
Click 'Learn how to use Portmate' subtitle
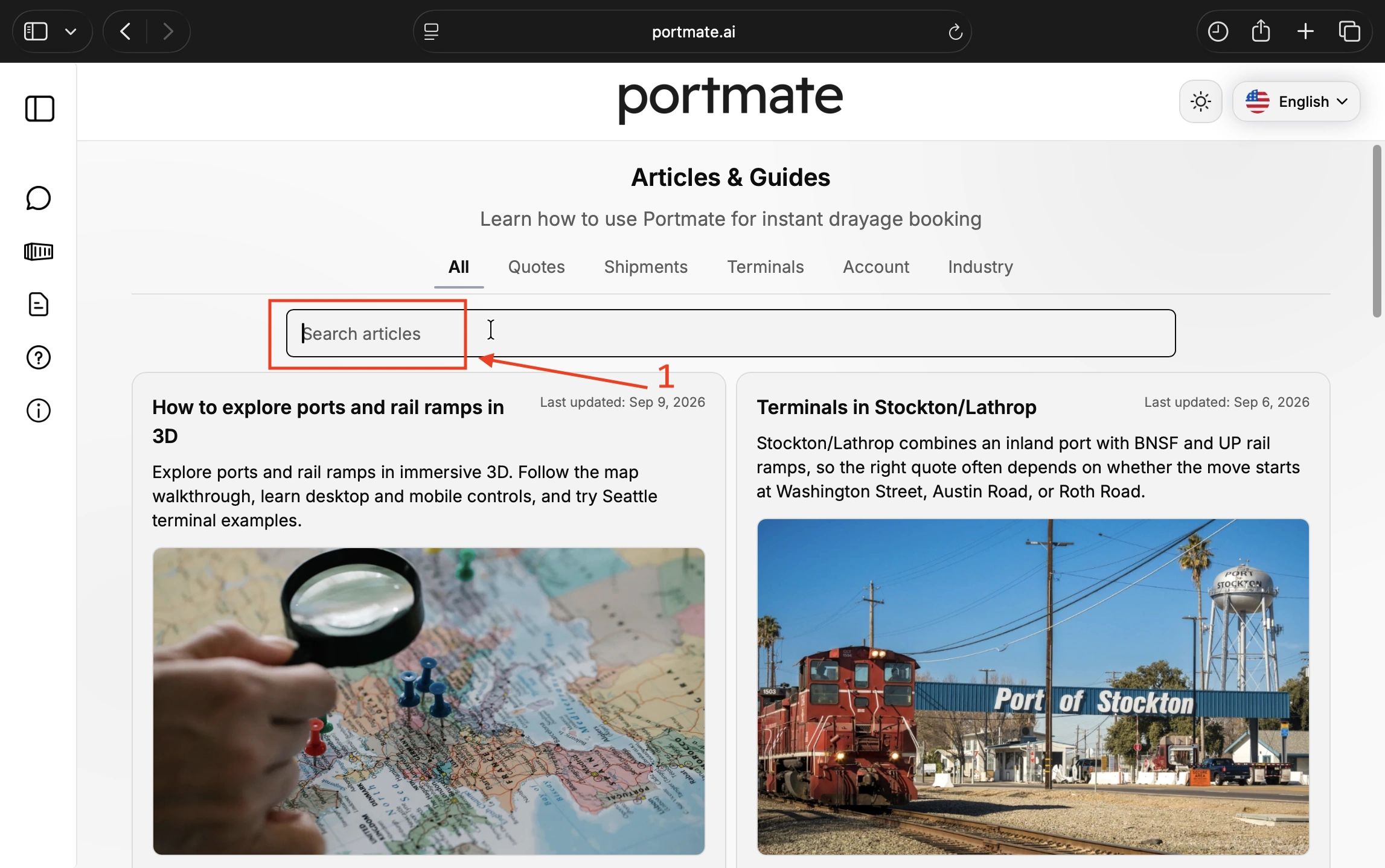731,219
